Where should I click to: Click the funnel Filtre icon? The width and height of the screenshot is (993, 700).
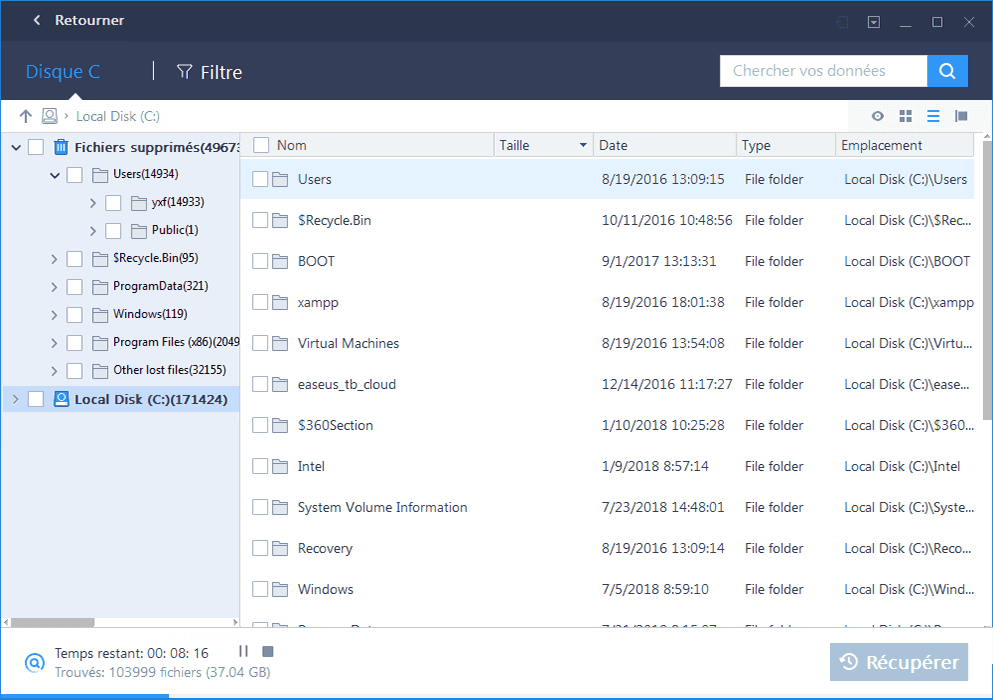click(184, 72)
